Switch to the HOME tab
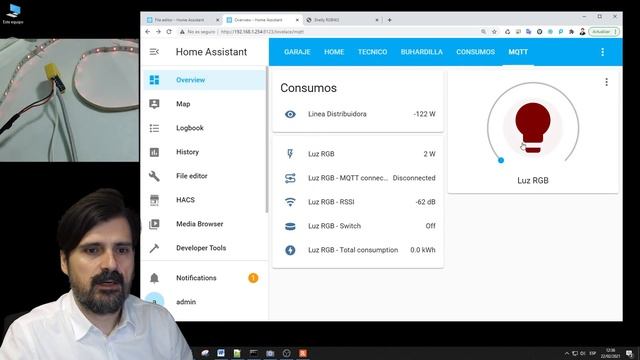The height and width of the screenshot is (360, 640). (x=334, y=52)
